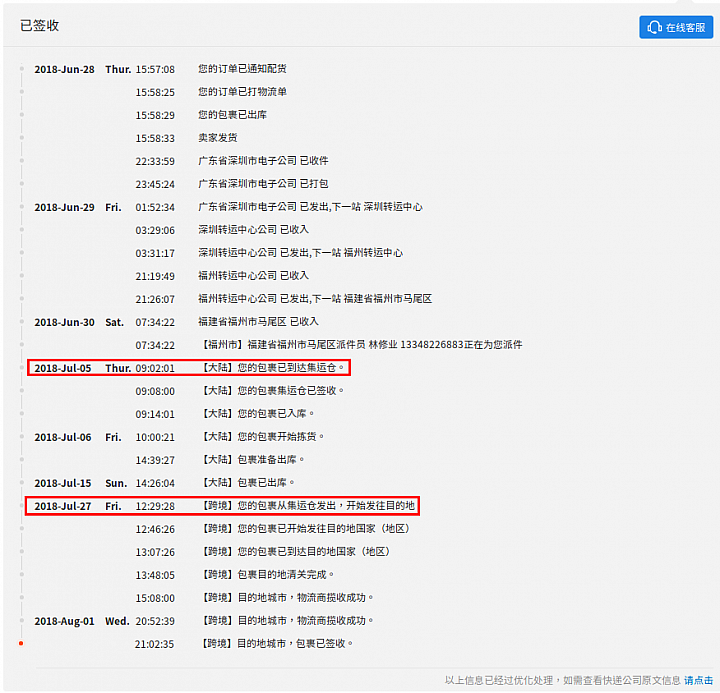
Task: Select 您的包裹集运仓已签收 entry
Action: [273, 390]
